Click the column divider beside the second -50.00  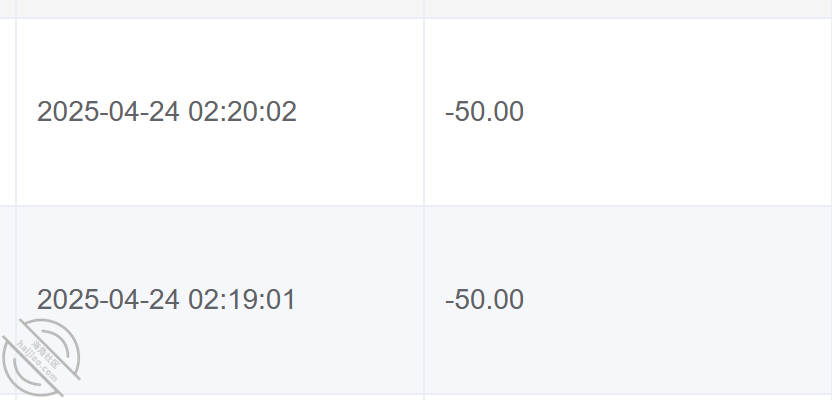pyautogui.click(x=424, y=300)
